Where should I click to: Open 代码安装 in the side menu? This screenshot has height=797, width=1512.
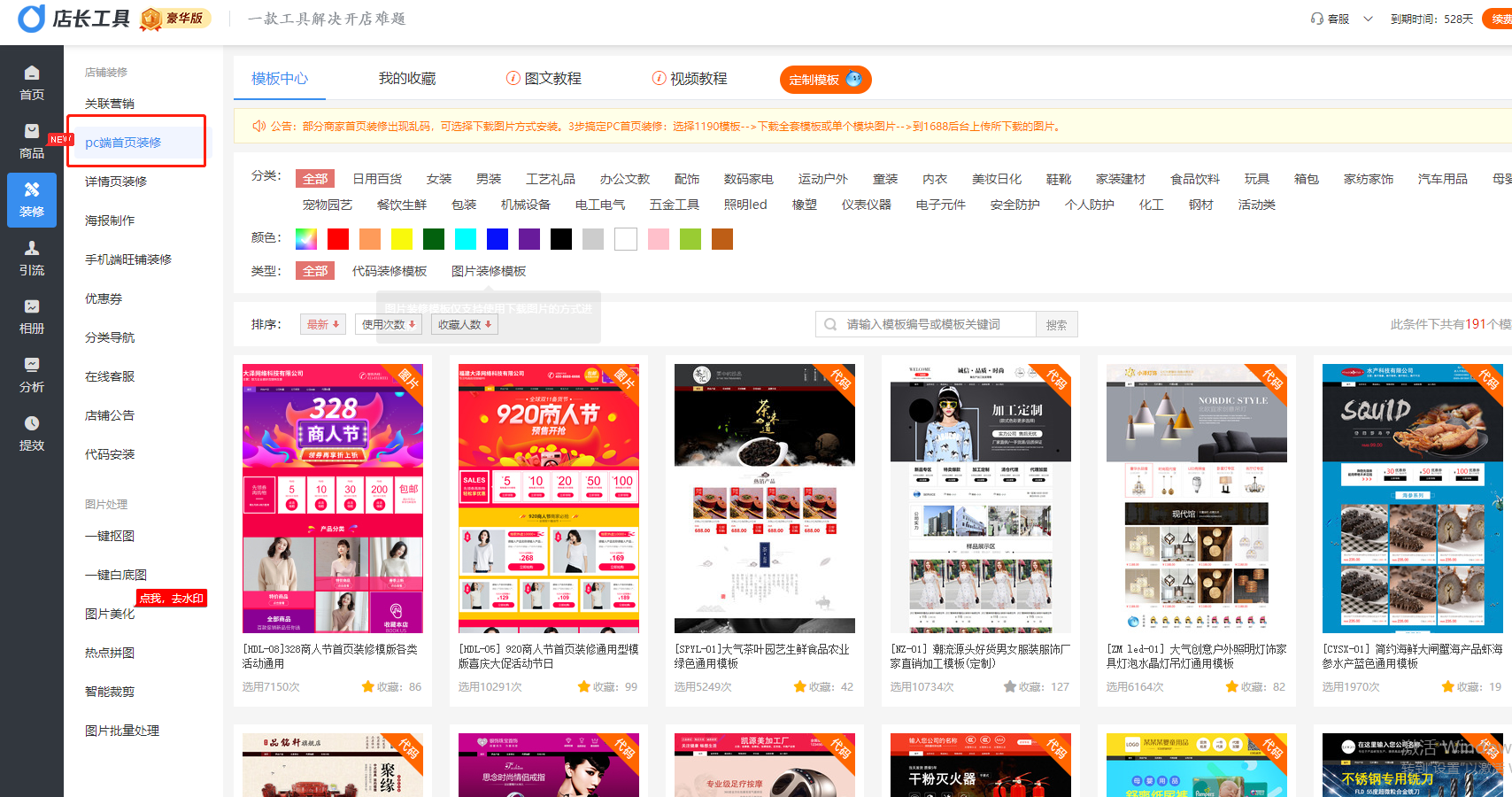click(x=110, y=454)
